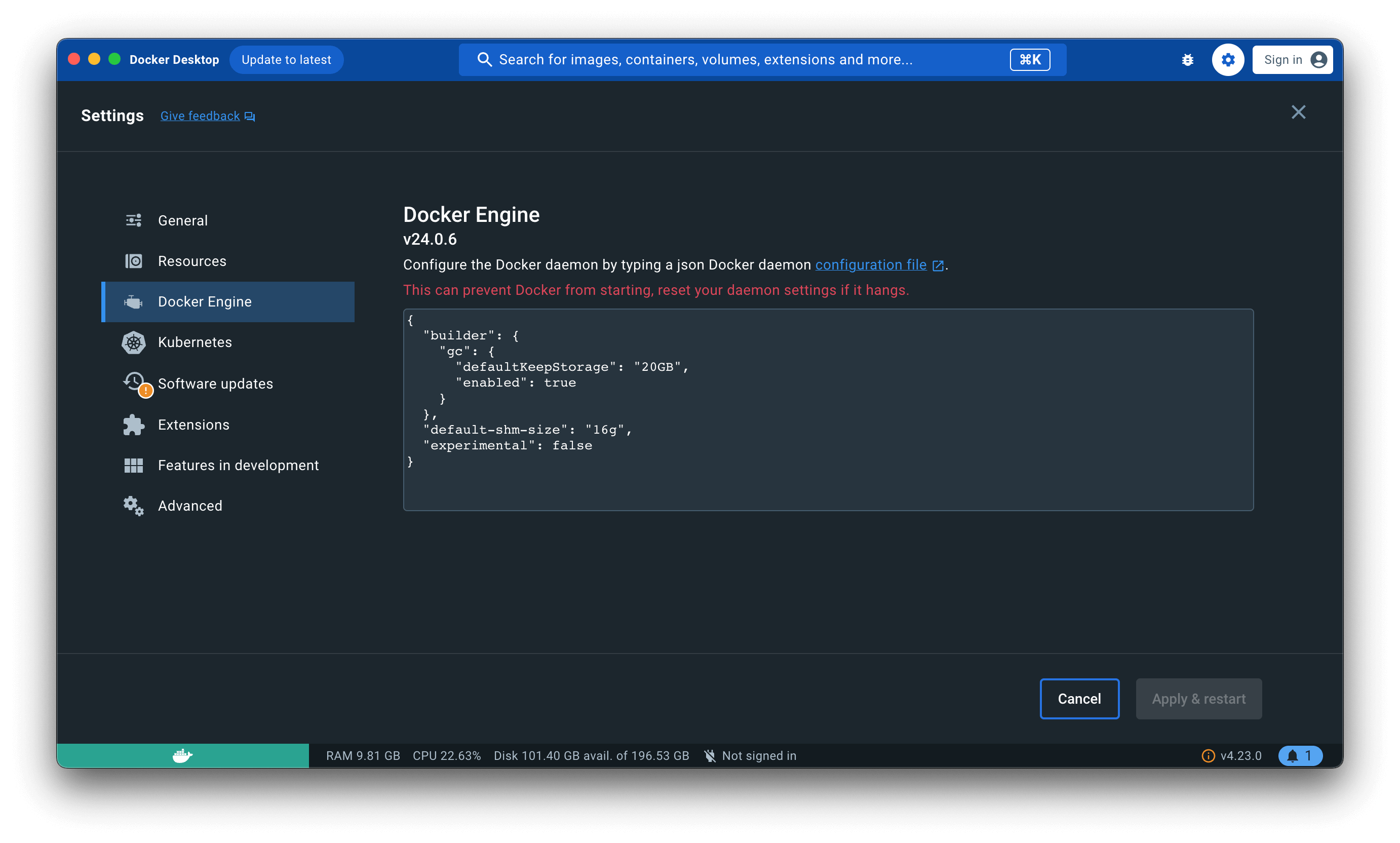Open the external link icon beside configuration file
1400x843 pixels.
point(938,265)
